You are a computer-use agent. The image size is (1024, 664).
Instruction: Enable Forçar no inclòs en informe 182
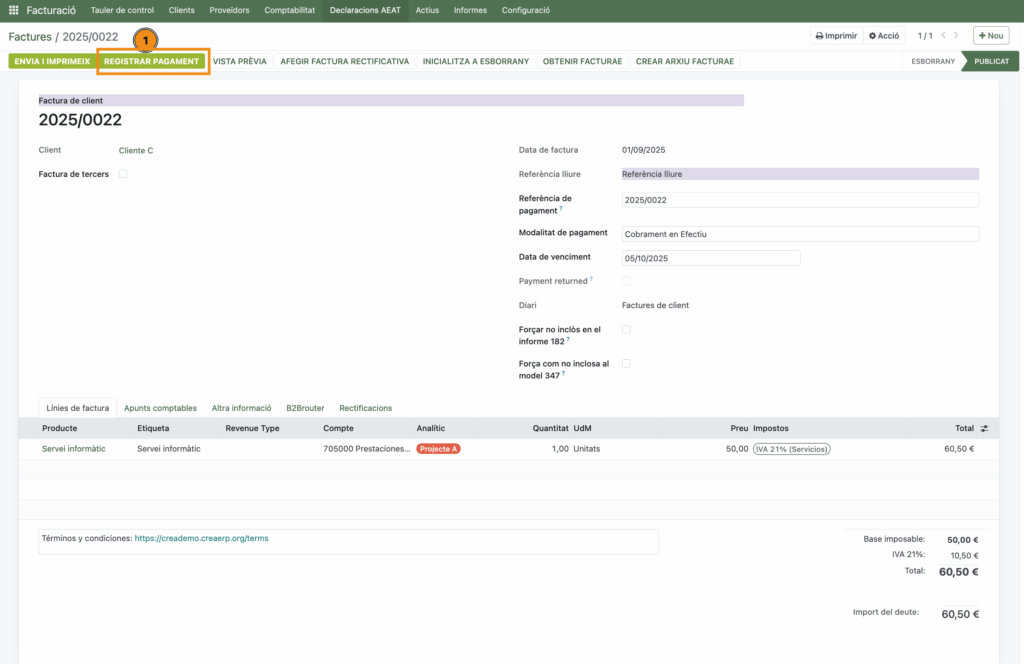coord(626,329)
